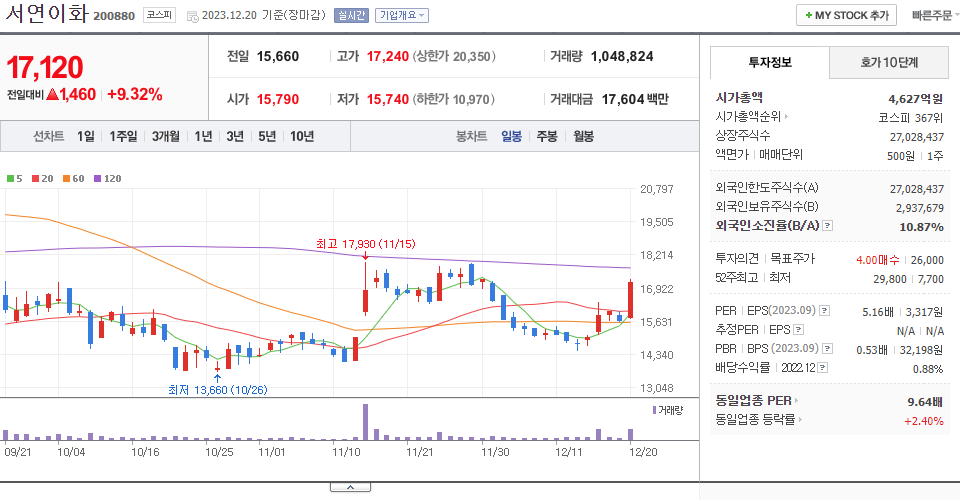Open the 기업개요 dropdown

(402, 15)
